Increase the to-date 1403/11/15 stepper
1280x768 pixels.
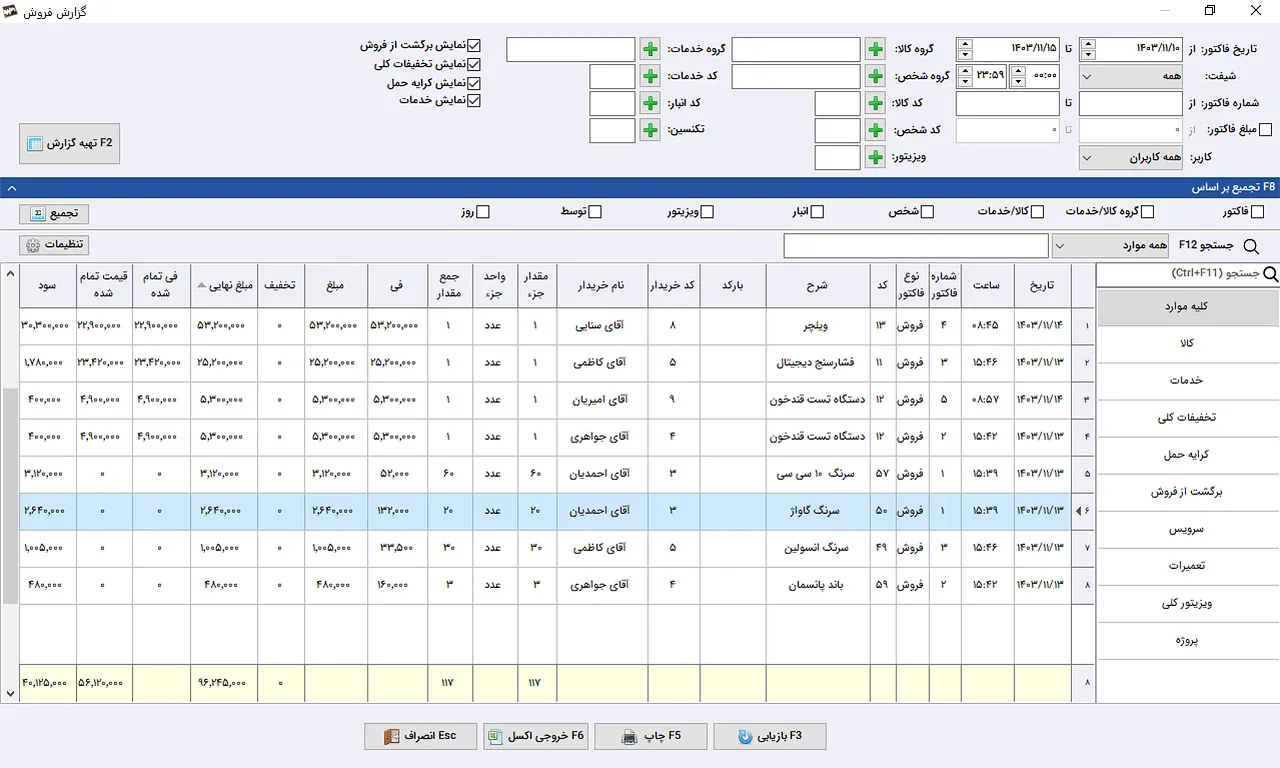964,44
